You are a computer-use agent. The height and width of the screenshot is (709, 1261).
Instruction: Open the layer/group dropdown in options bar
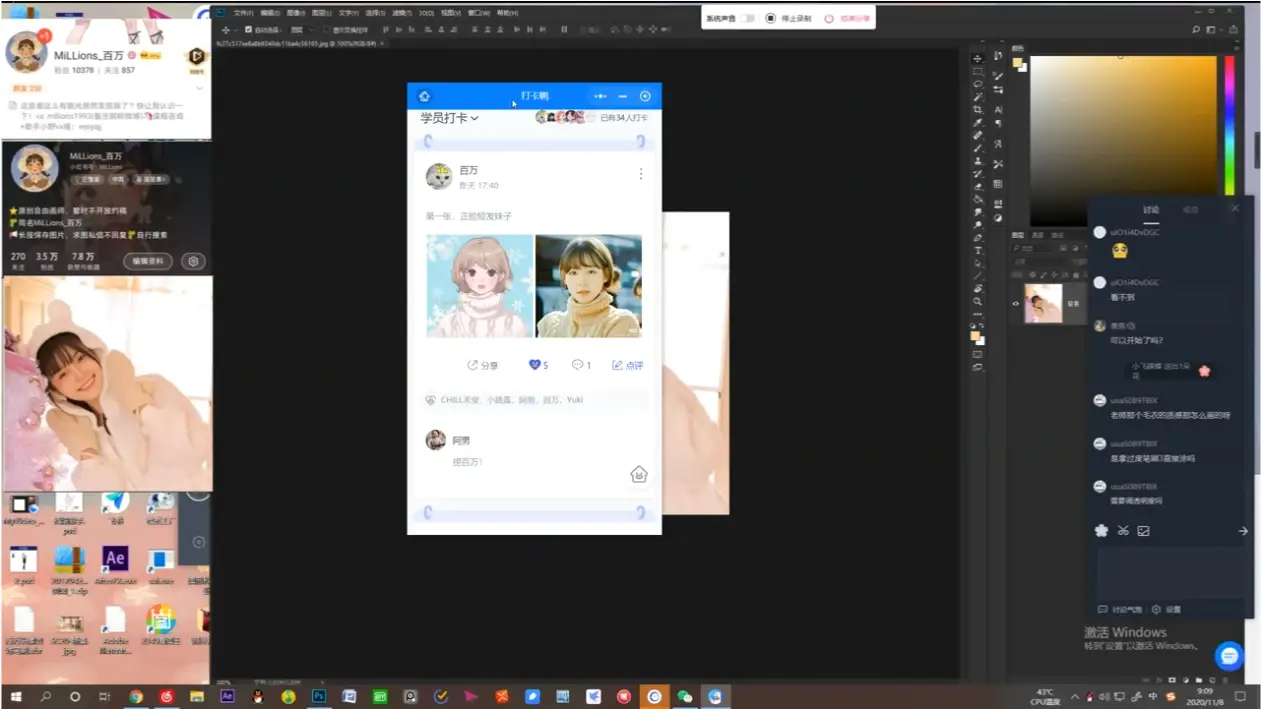(301, 30)
